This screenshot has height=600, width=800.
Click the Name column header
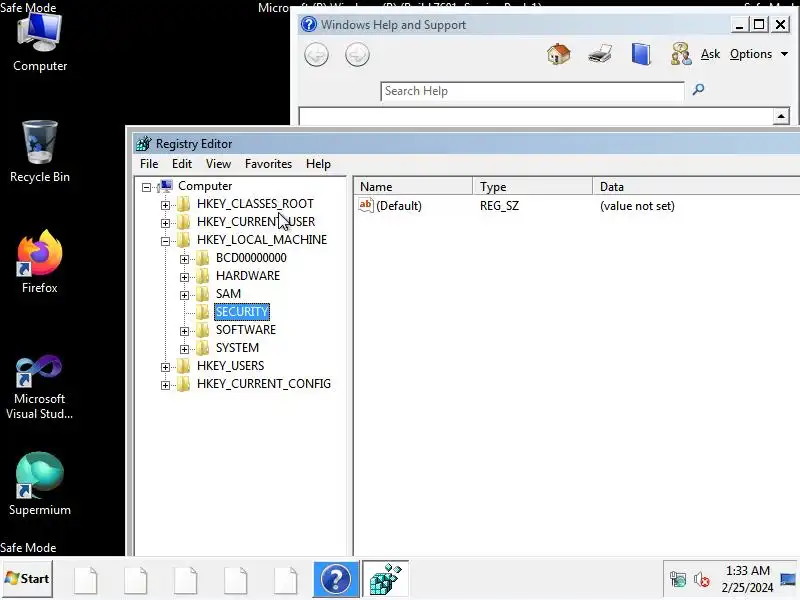(413, 187)
